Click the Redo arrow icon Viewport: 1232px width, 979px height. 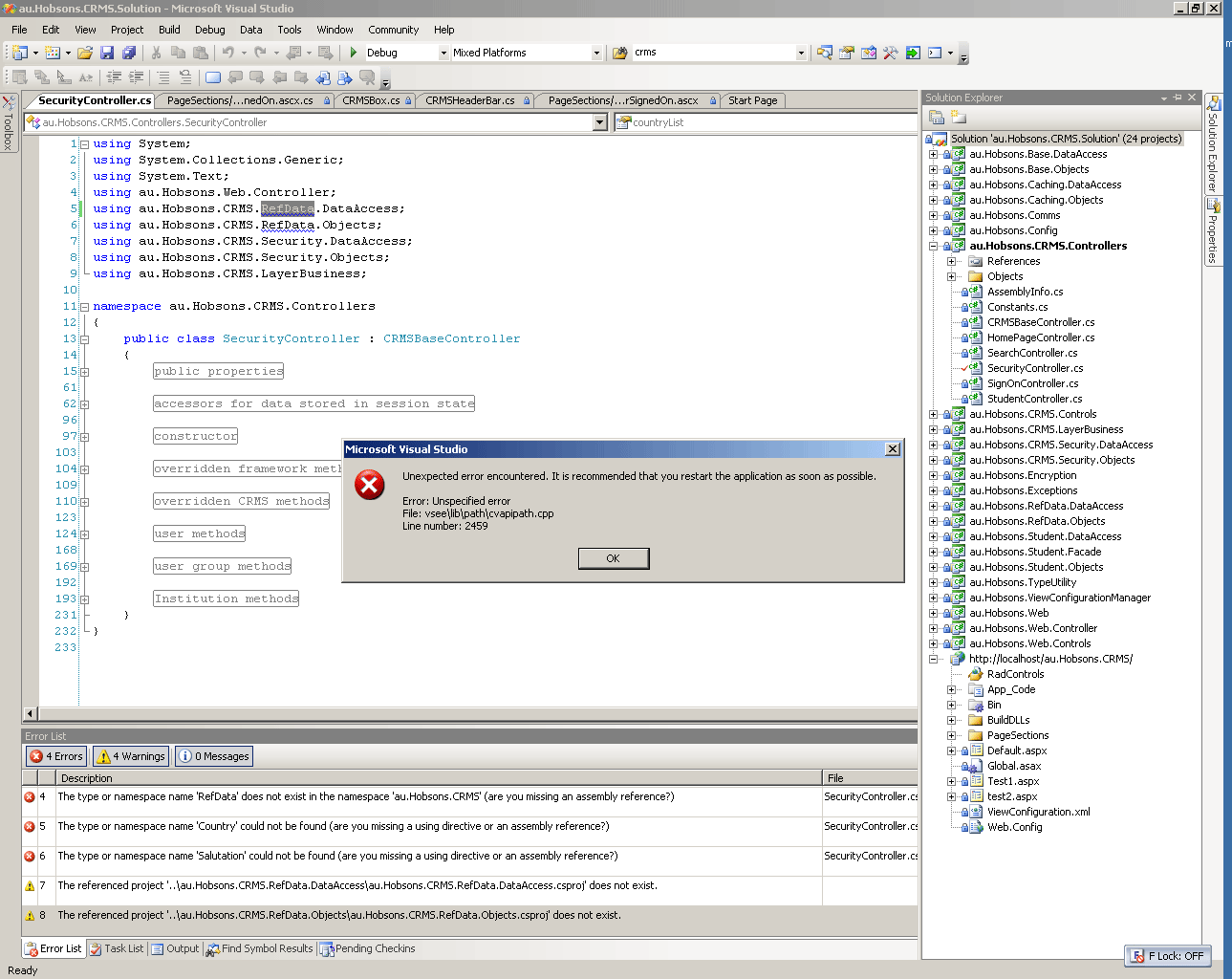(260, 53)
